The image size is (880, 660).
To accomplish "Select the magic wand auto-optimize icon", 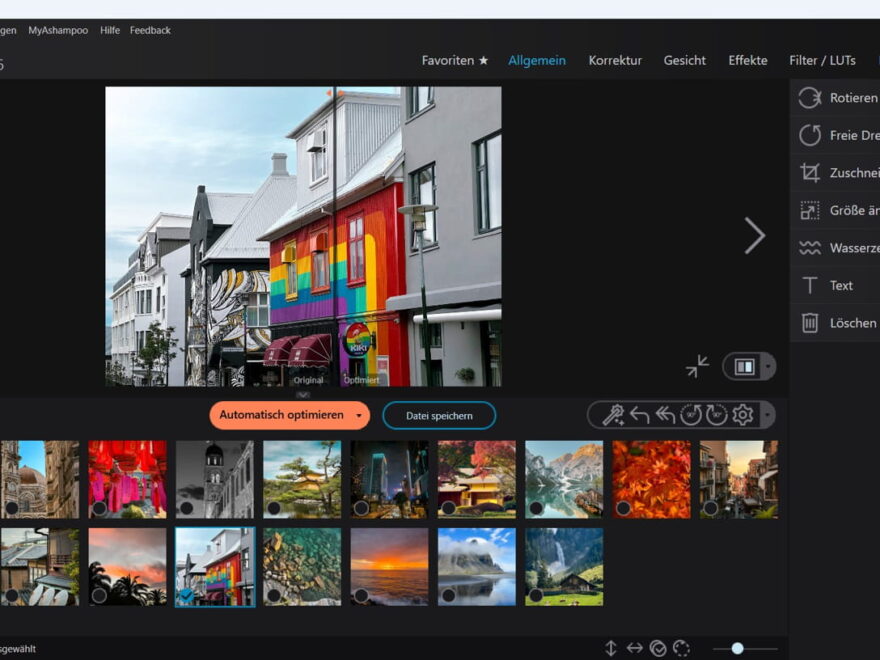I will point(615,415).
